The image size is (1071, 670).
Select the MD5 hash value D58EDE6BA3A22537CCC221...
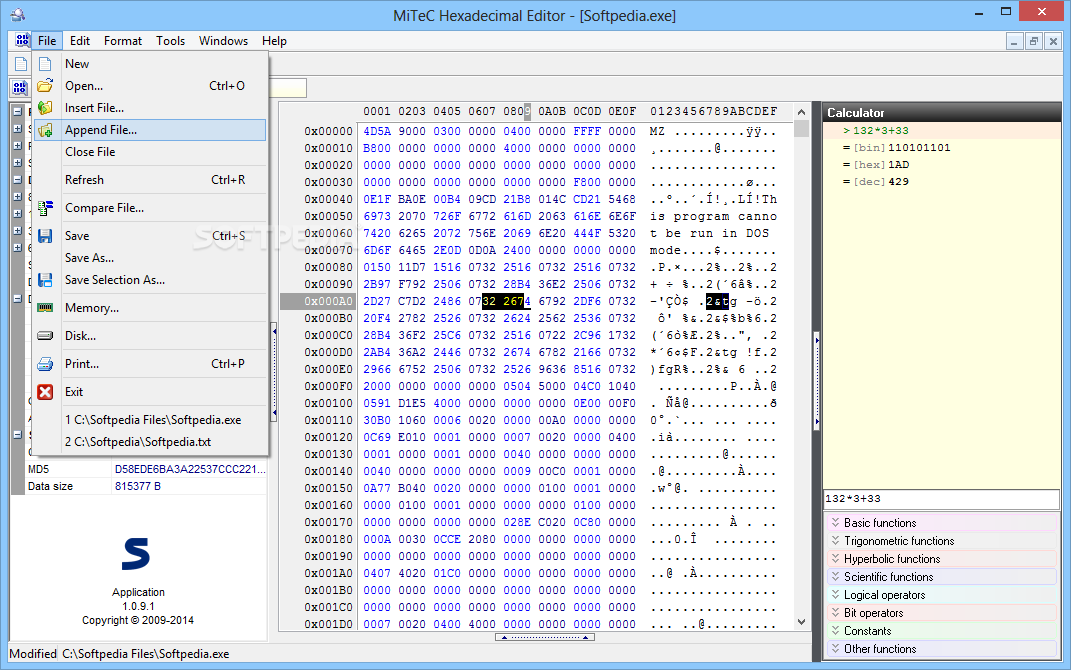click(190, 469)
